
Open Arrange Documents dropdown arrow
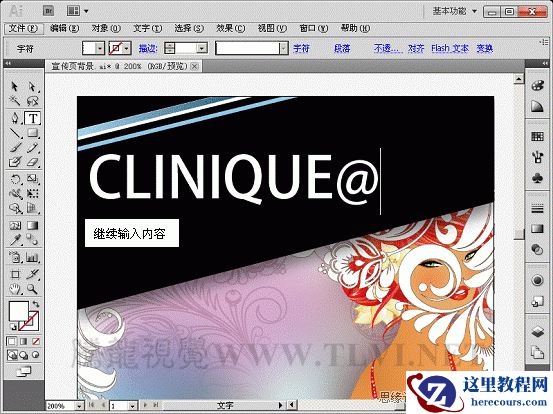(86, 11)
